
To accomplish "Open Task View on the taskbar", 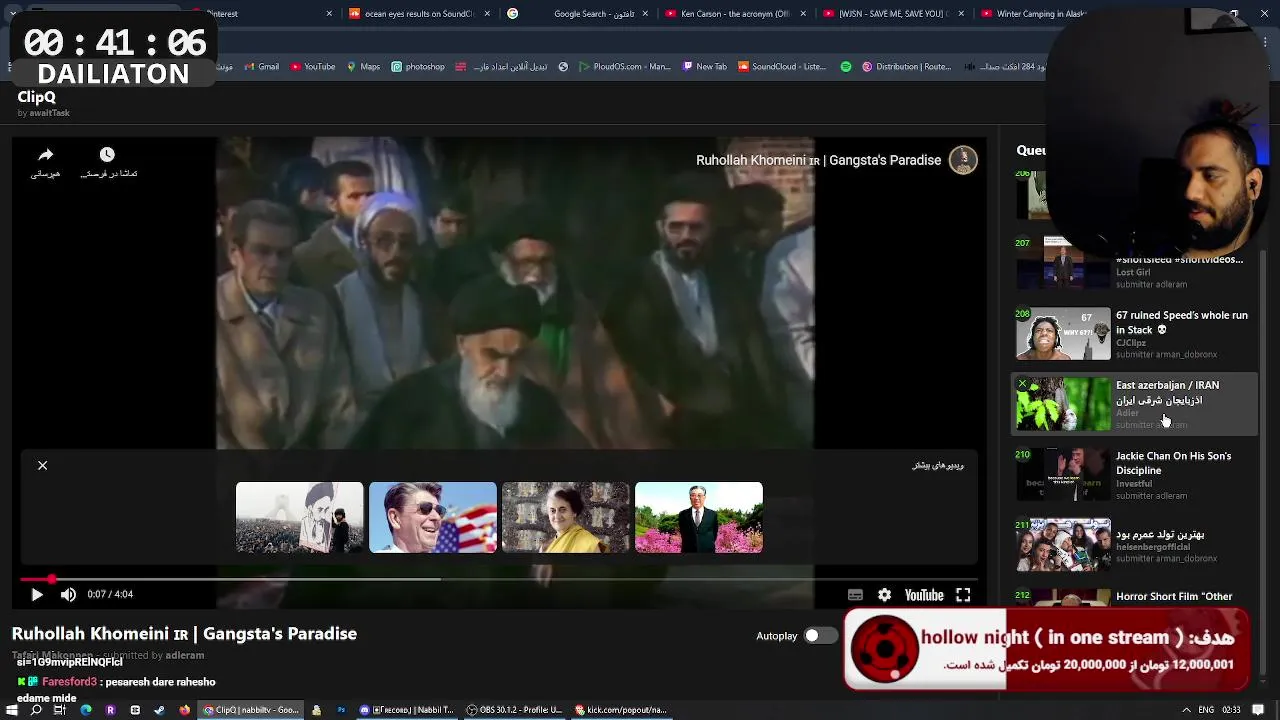I will click(60, 710).
